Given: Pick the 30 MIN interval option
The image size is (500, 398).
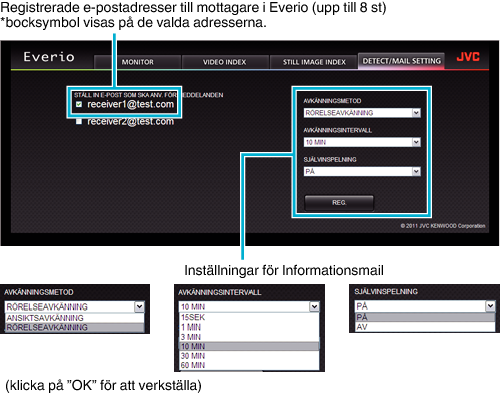Looking at the screenshot, I should (x=249, y=356).
